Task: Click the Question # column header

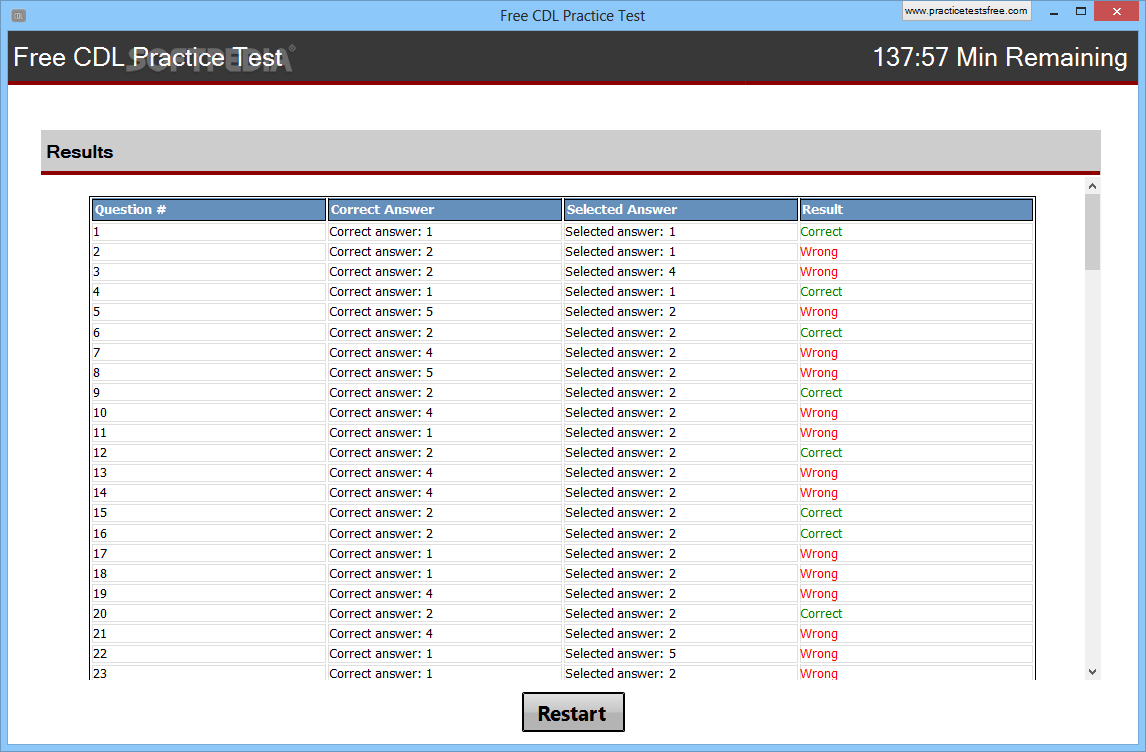Action: pos(208,210)
